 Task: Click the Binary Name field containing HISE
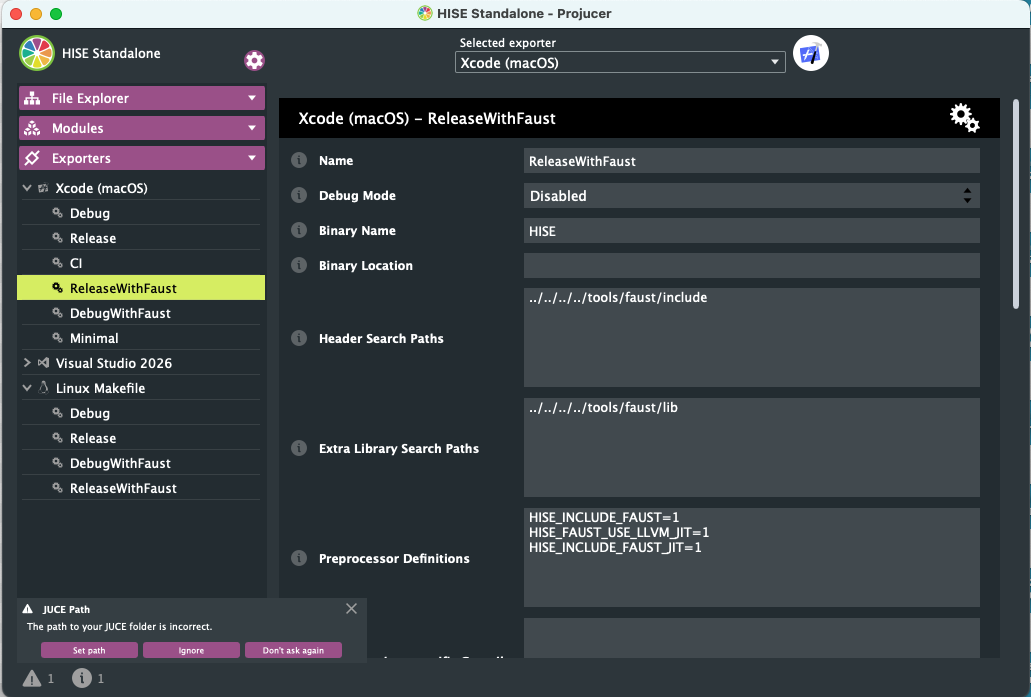(752, 231)
